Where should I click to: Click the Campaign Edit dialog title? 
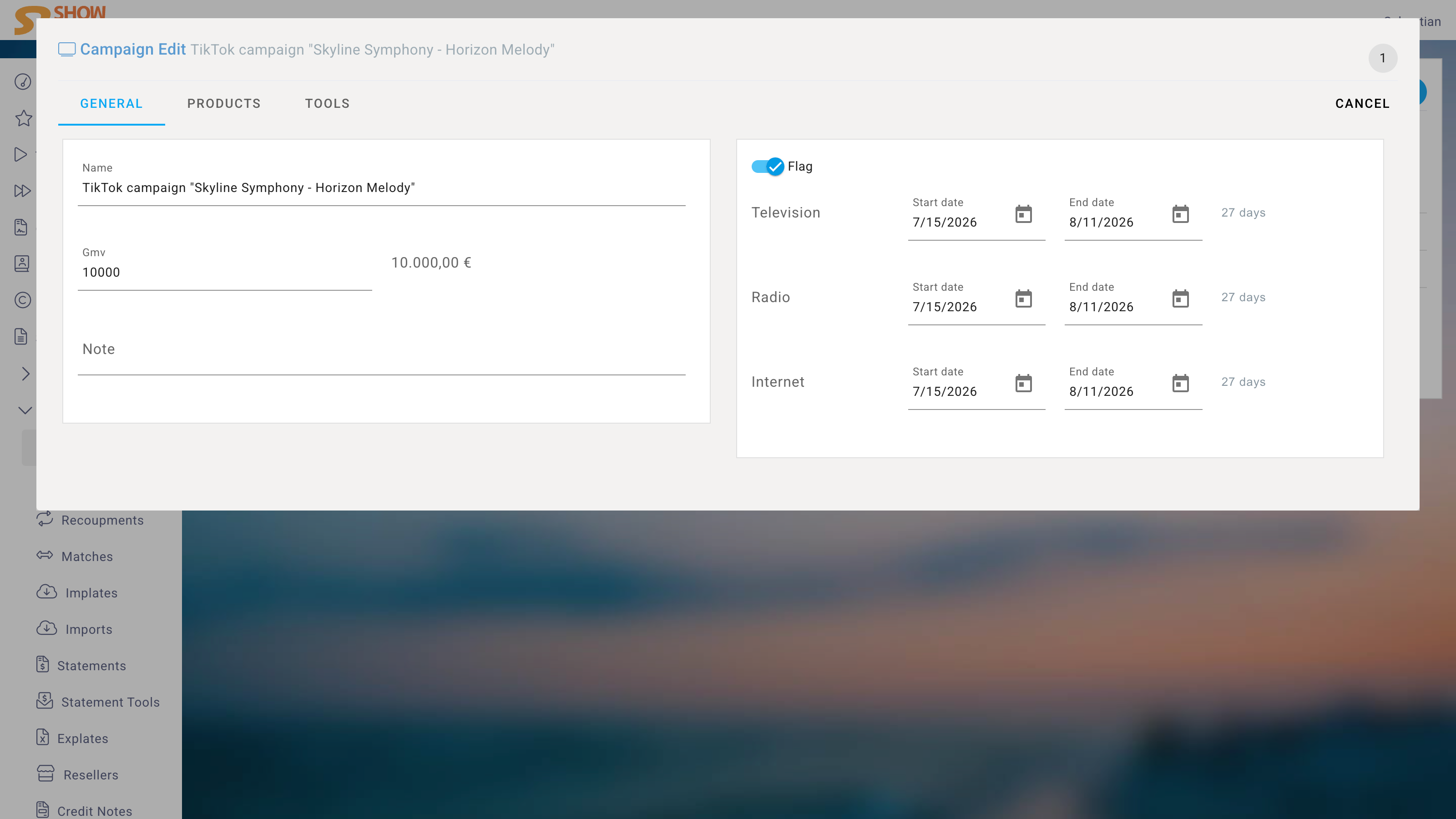click(x=133, y=50)
